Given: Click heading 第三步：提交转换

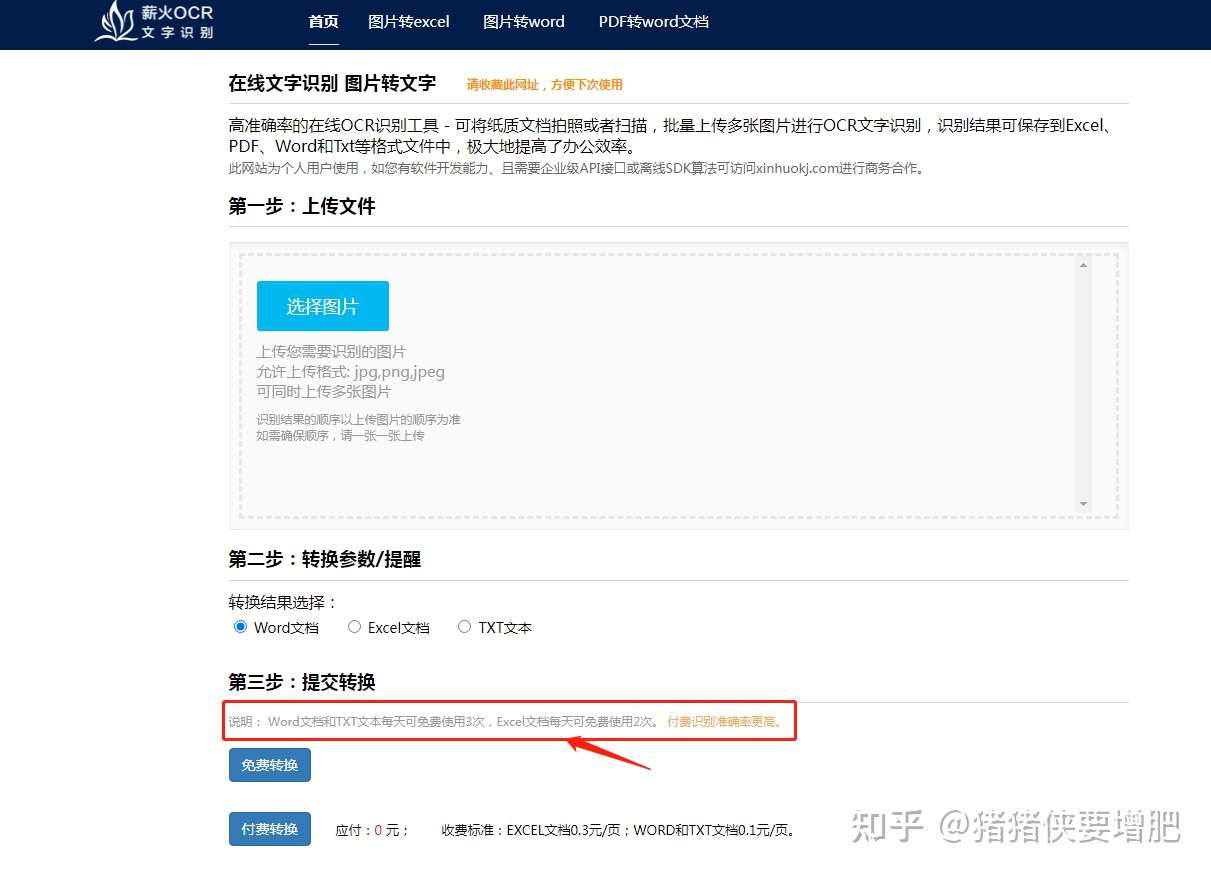Looking at the screenshot, I should tap(302, 682).
